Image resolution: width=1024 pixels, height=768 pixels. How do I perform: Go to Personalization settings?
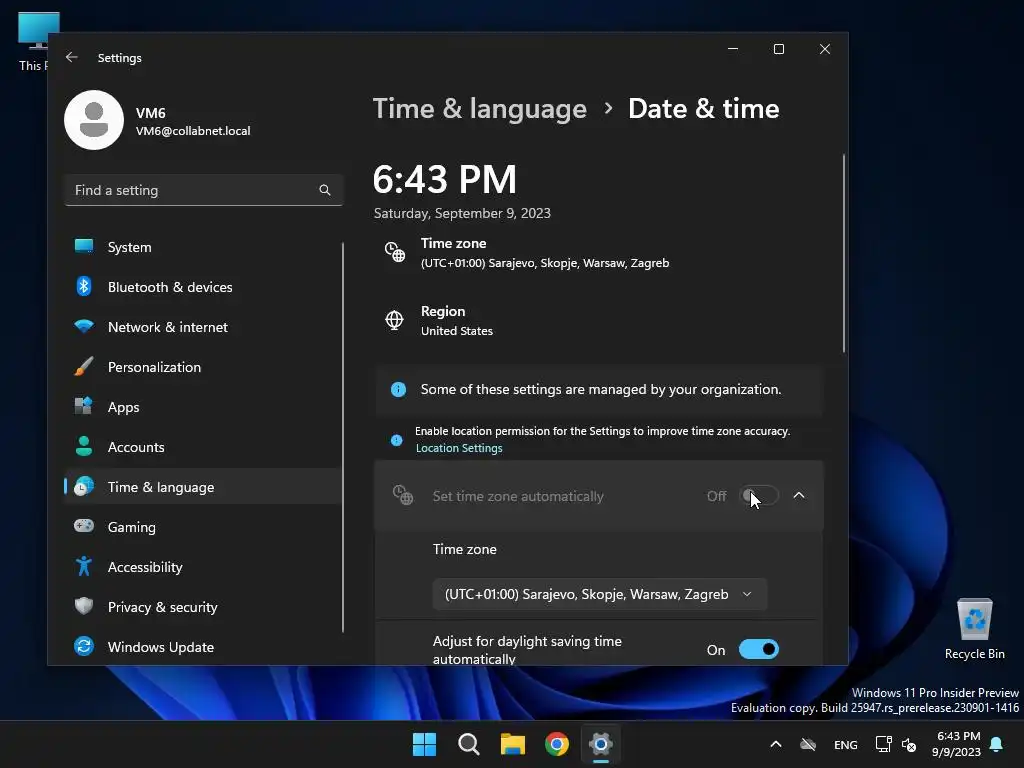[202, 367]
